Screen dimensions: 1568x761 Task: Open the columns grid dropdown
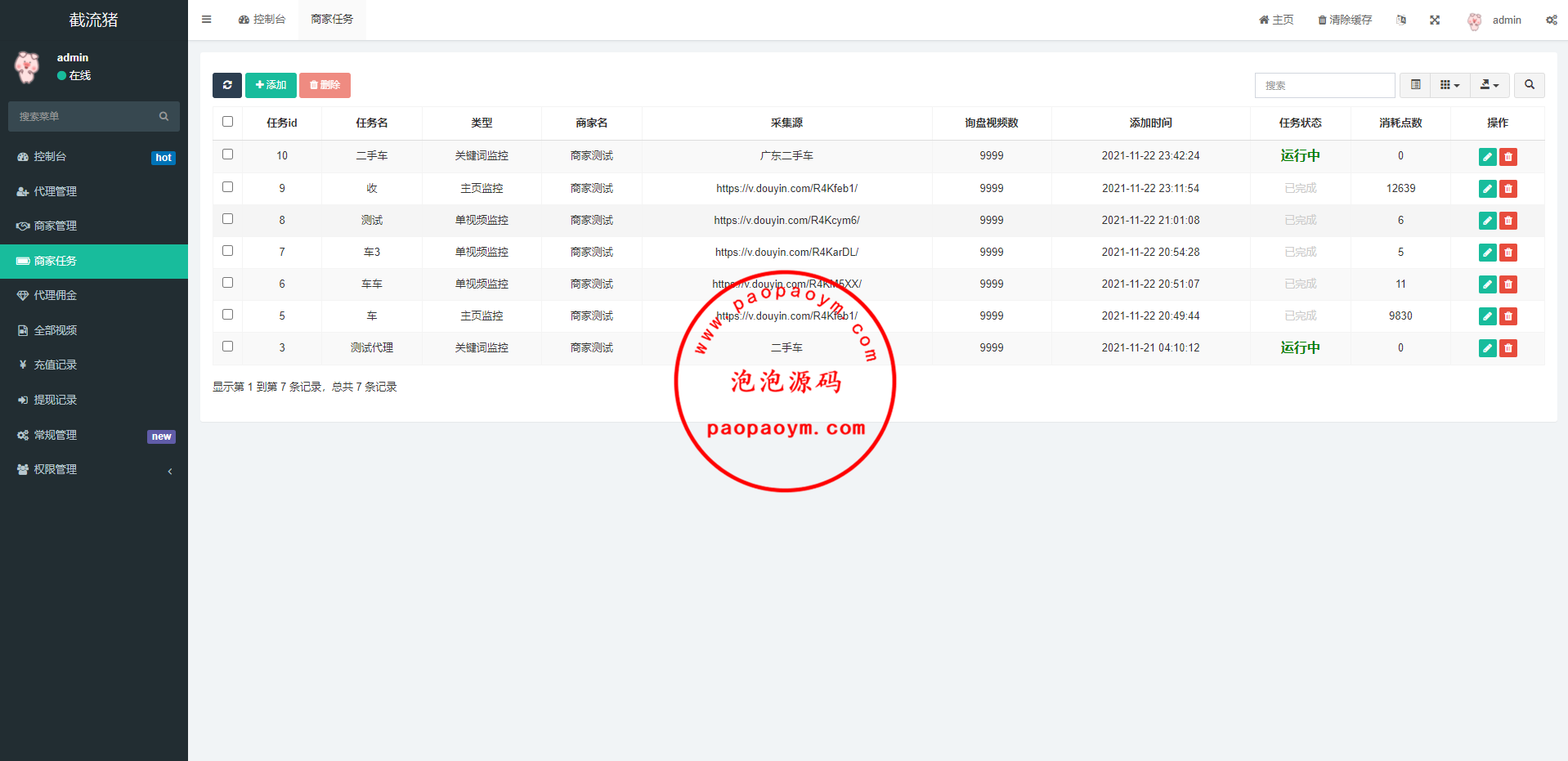click(1449, 85)
